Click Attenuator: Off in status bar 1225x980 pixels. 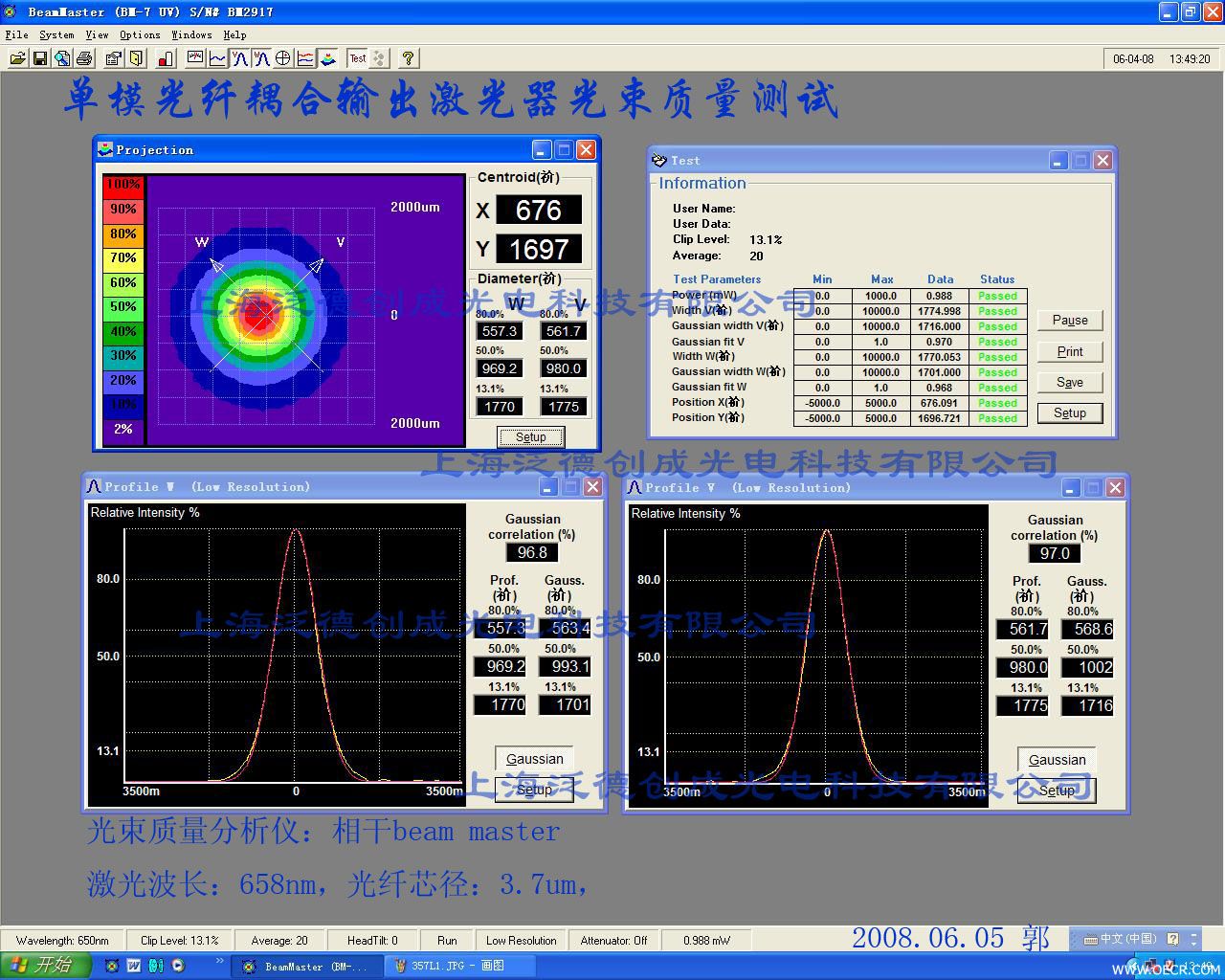click(x=613, y=941)
